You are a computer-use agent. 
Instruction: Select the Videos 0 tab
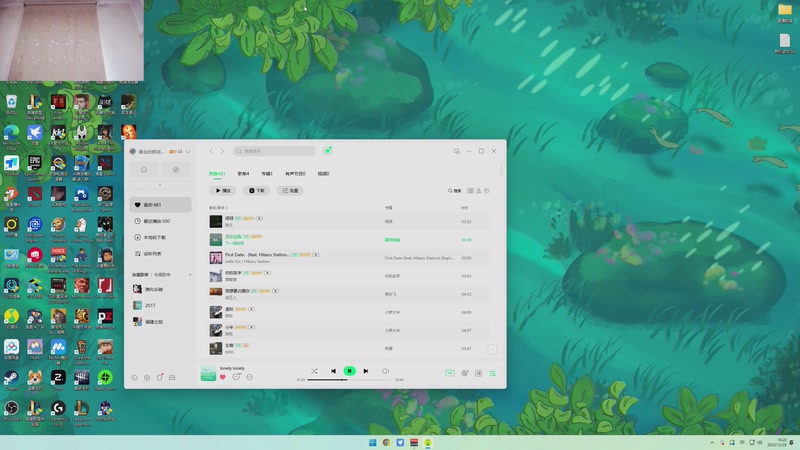pyautogui.click(x=323, y=173)
